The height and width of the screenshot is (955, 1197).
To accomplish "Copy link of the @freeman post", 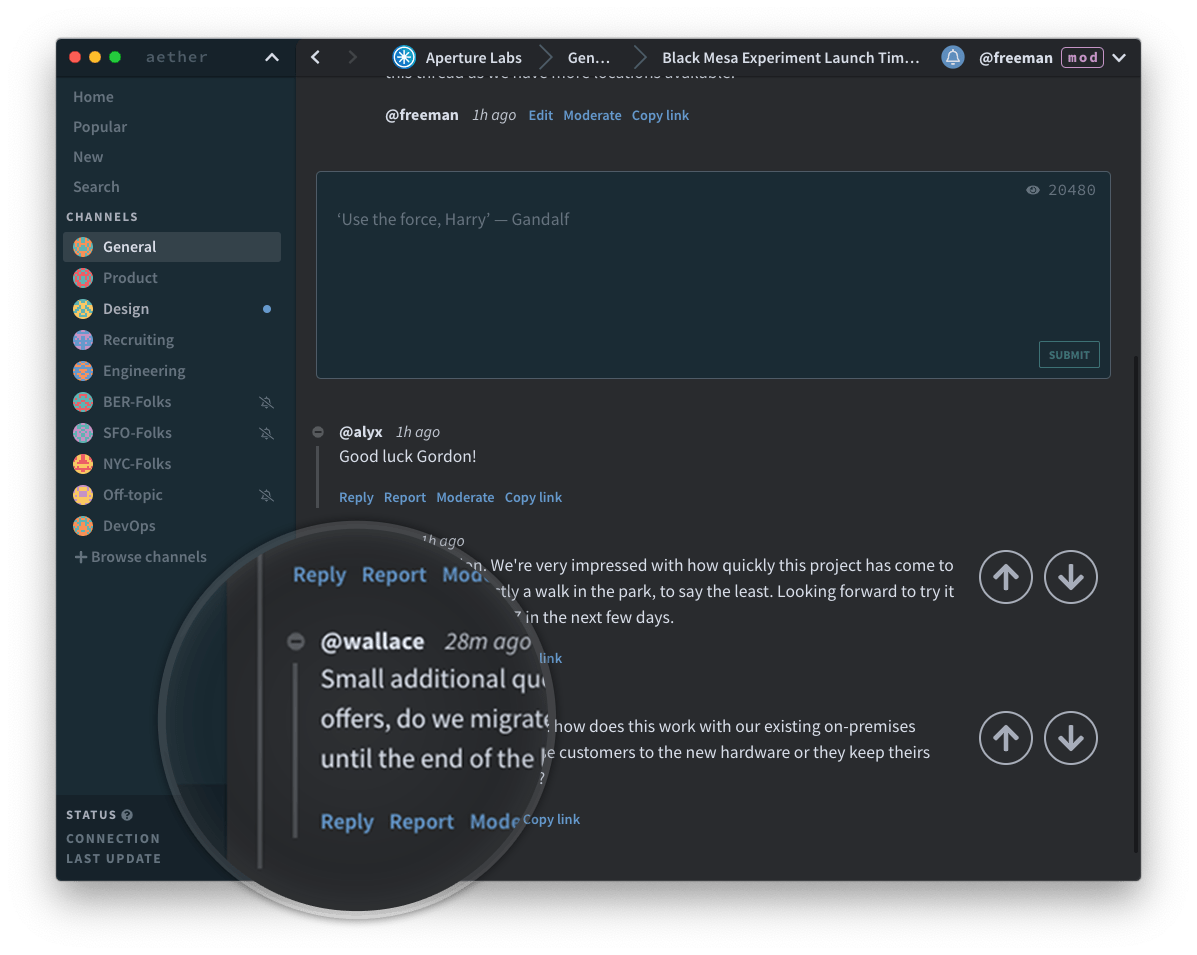I will click(660, 115).
